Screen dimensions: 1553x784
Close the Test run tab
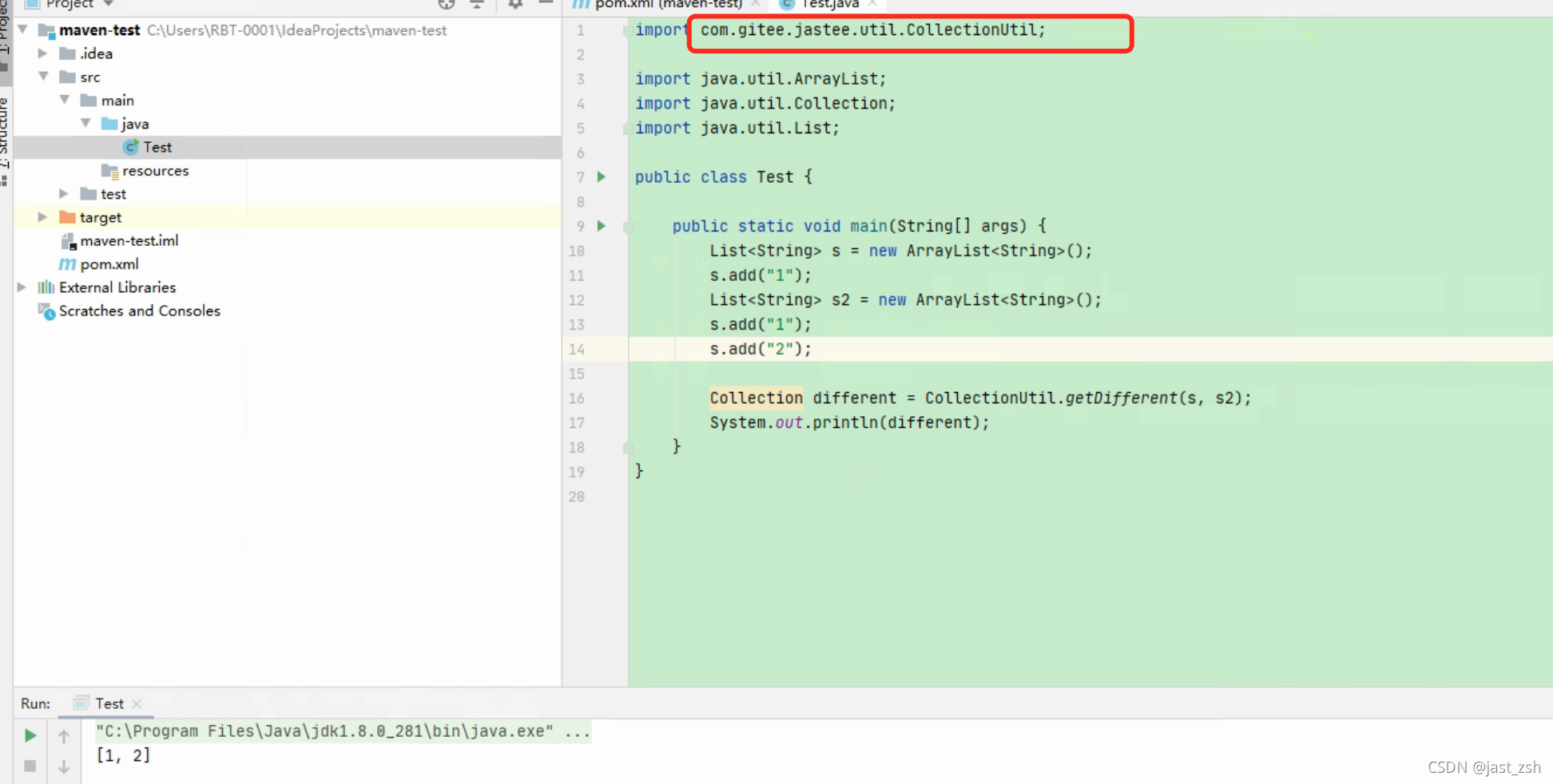pos(137,703)
